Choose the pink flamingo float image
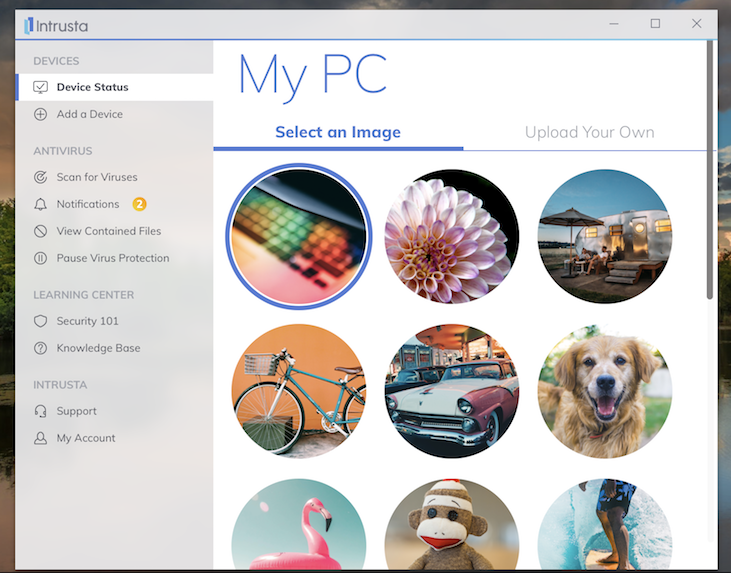This screenshot has height=573, width=731. pos(299,524)
